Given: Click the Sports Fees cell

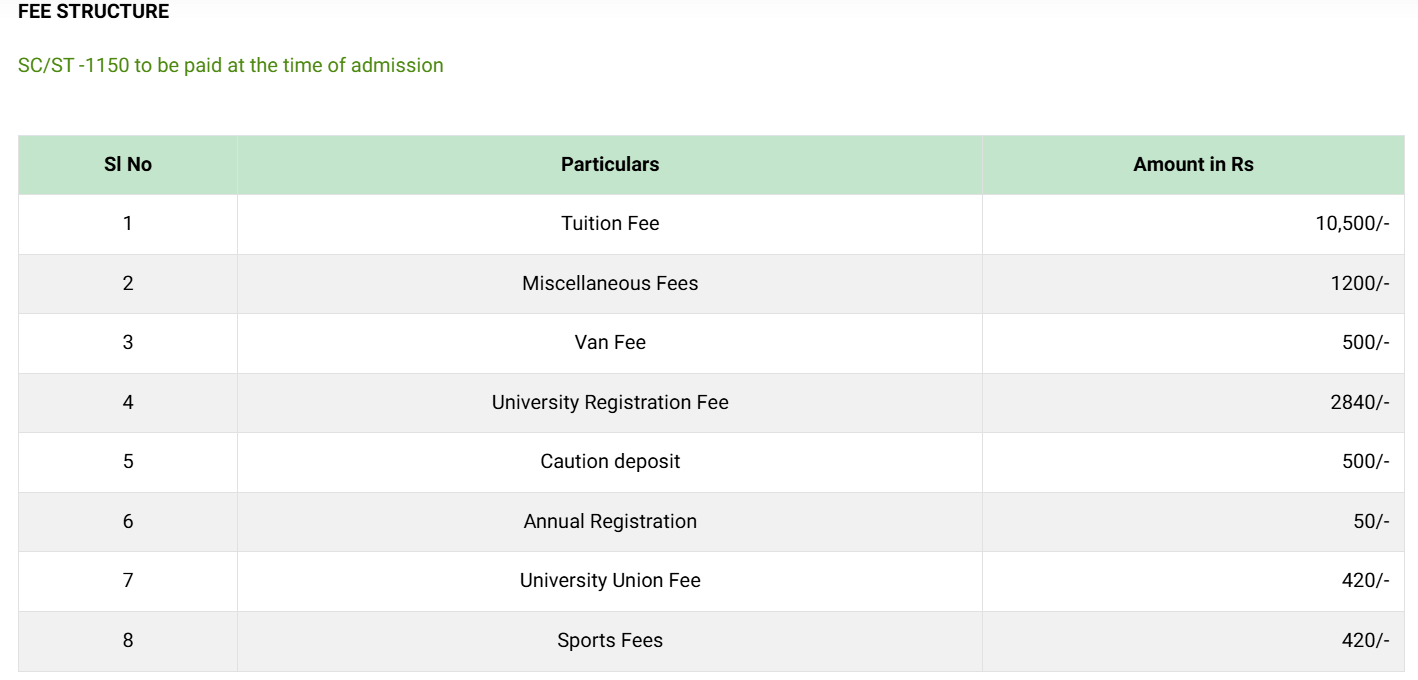Looking at the screenshot, I should coord(610,640).
